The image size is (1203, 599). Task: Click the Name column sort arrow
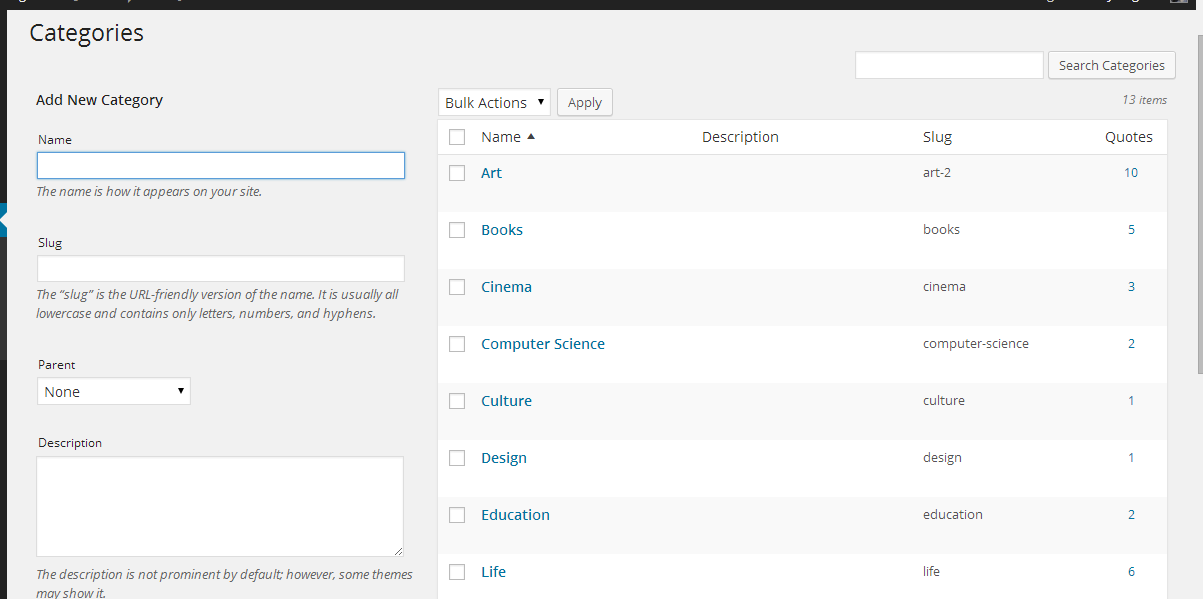[531, 137]
